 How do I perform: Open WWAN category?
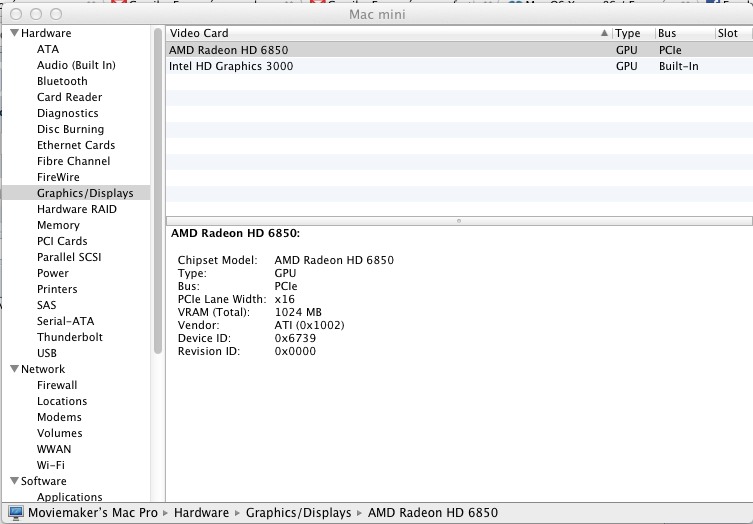[54, 449]
